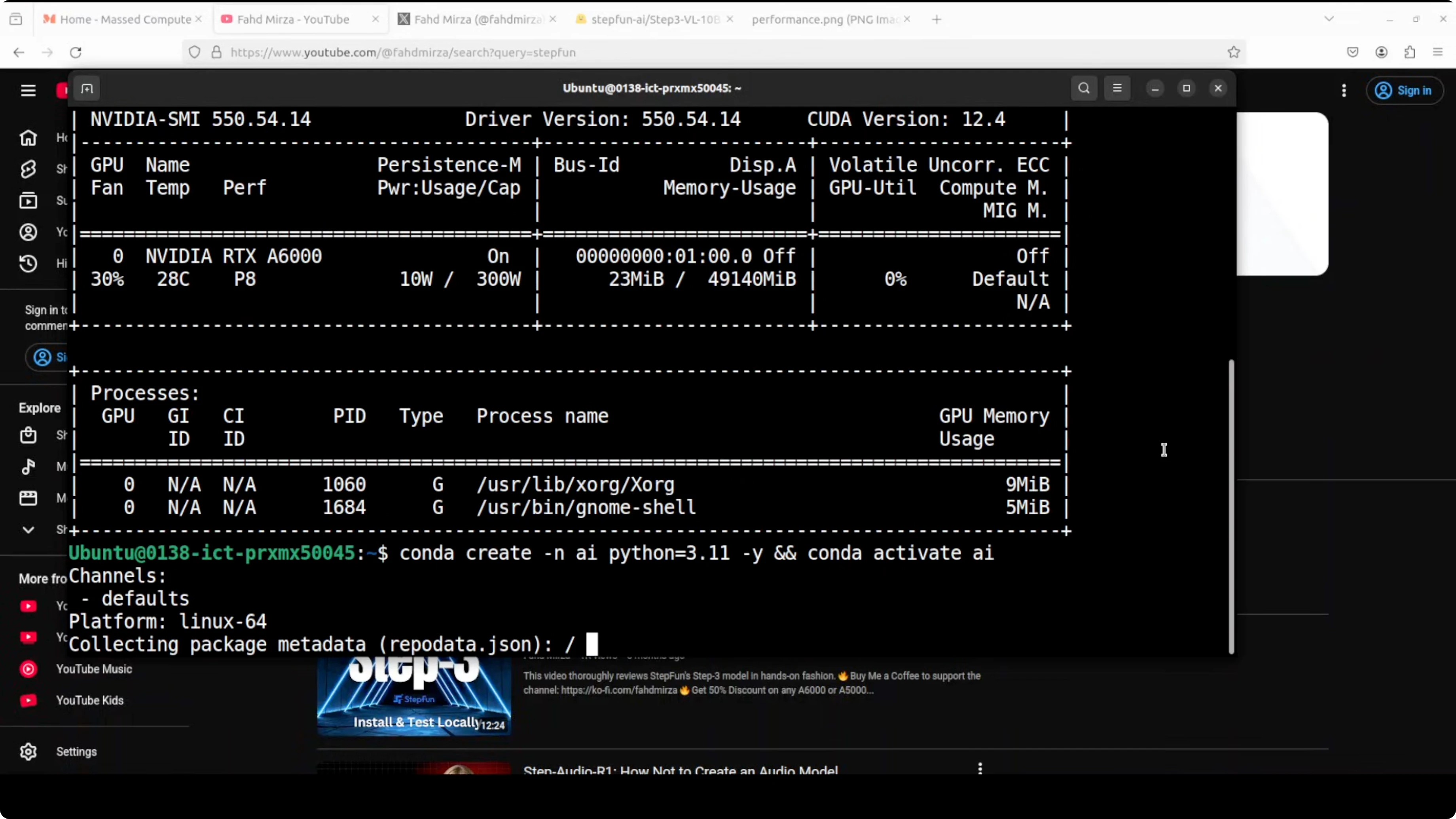Screen dimensions: 1456x819
Task: Open a new terminal tab
Action: [87, 88]
